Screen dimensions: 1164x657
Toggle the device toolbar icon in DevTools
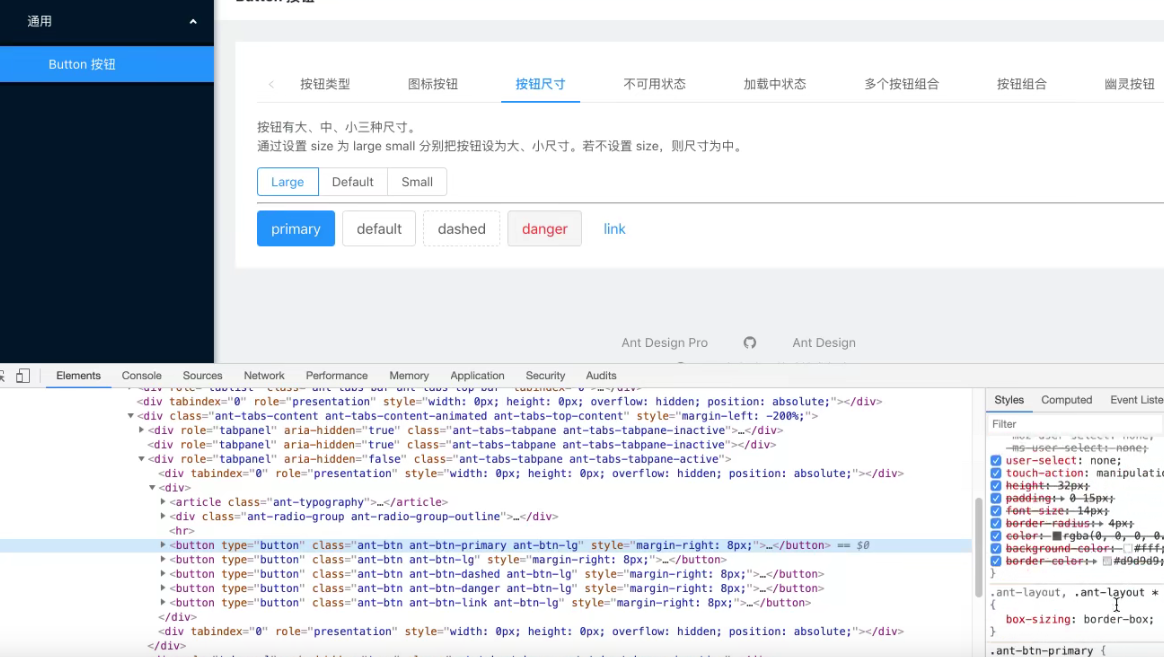23,376
